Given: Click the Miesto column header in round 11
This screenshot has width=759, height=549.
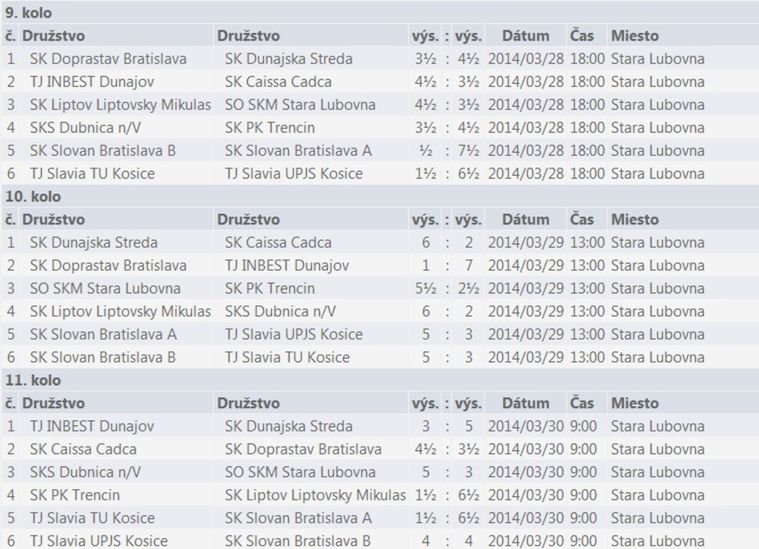Looking at the screenshot, I should click(x=635, y=403).
